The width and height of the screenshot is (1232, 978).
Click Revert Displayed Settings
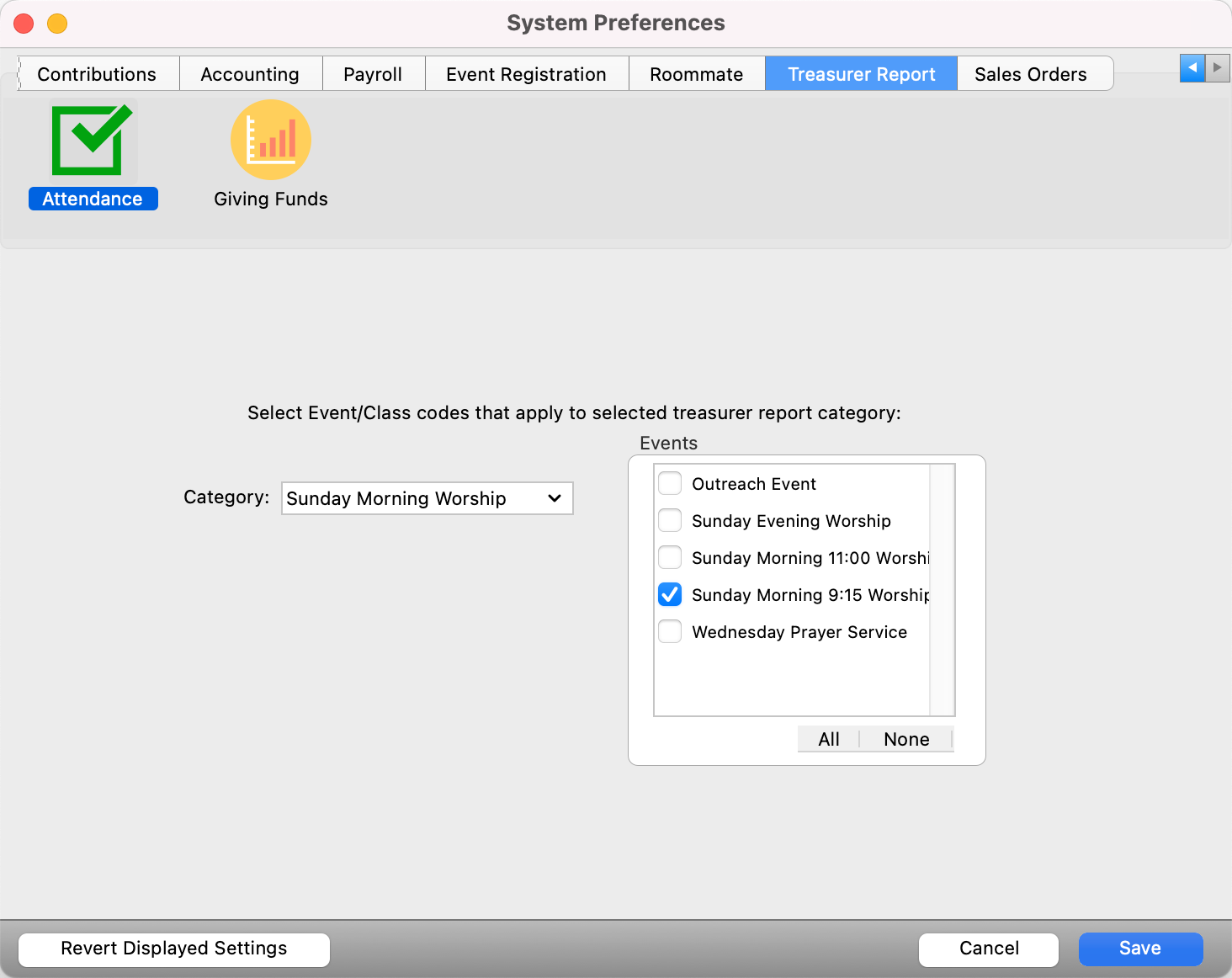click(174, 949)
